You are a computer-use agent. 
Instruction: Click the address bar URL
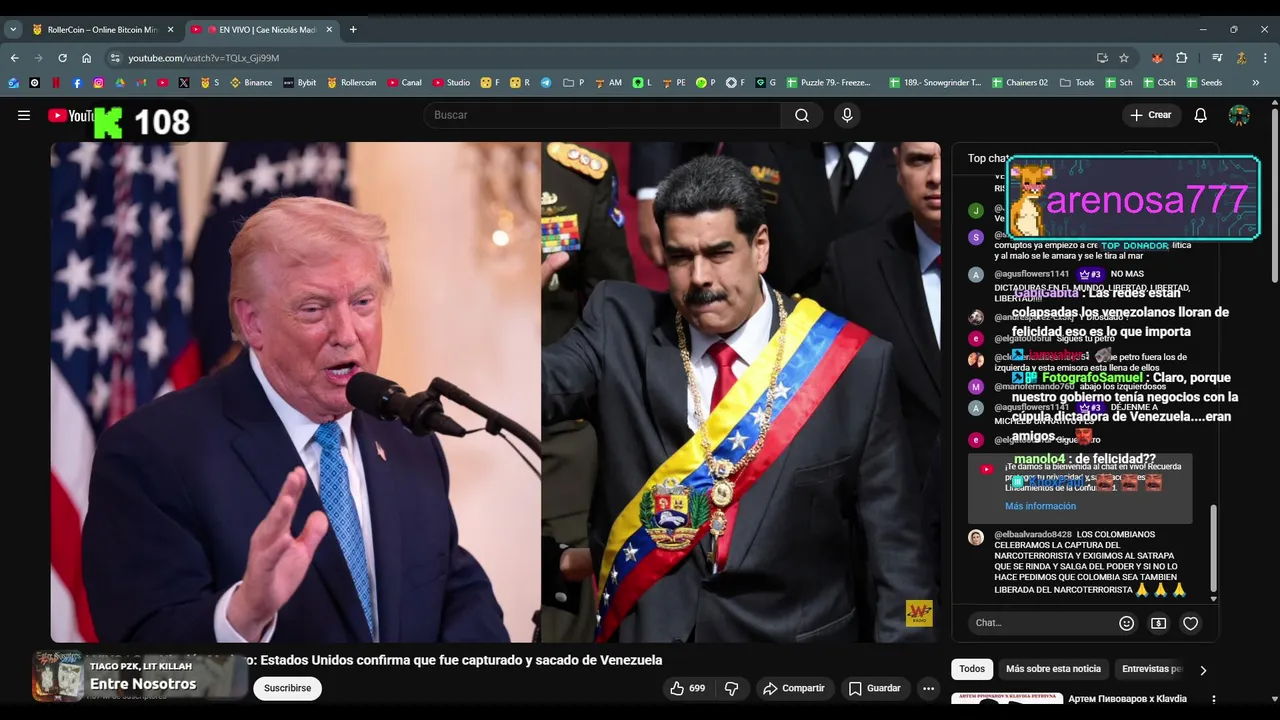(x=204, y=58)
